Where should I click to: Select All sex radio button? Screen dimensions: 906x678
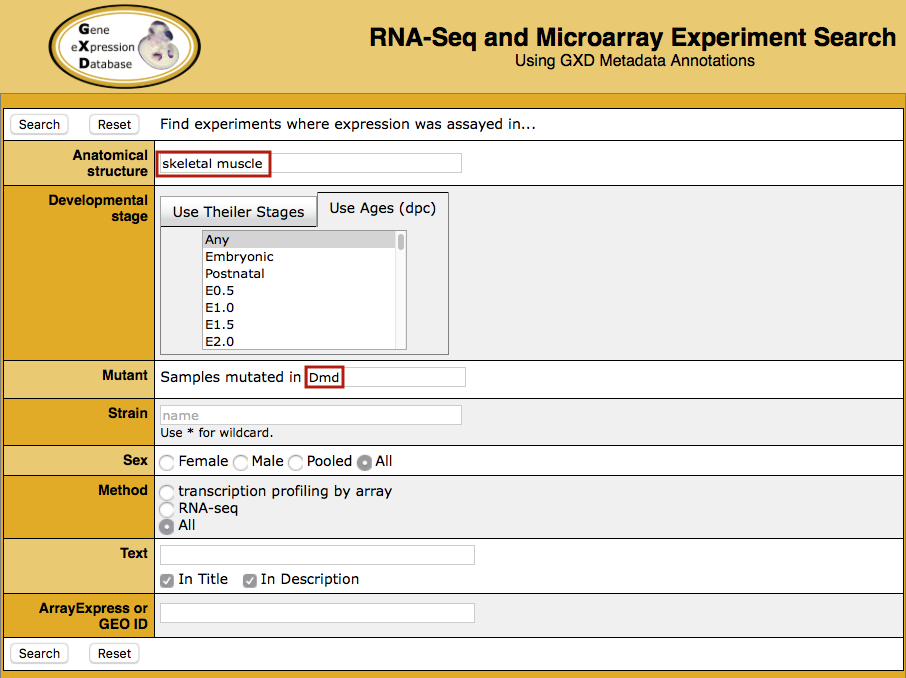click(x=364, y=462)
